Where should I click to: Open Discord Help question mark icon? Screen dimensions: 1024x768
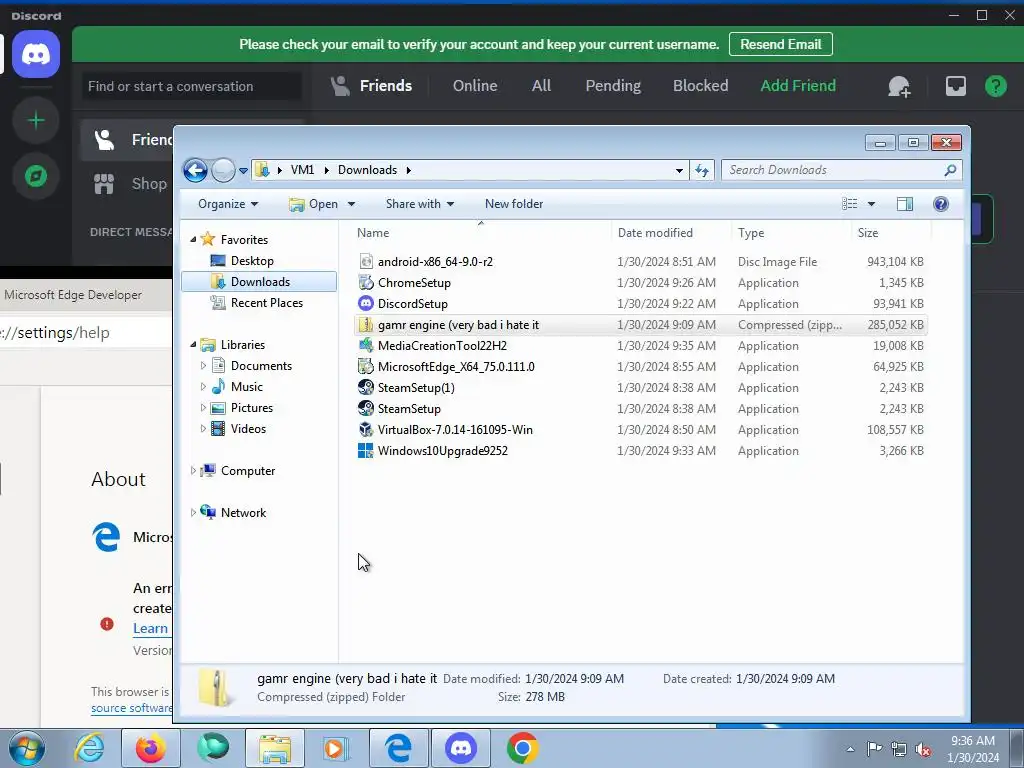(995, 86)
